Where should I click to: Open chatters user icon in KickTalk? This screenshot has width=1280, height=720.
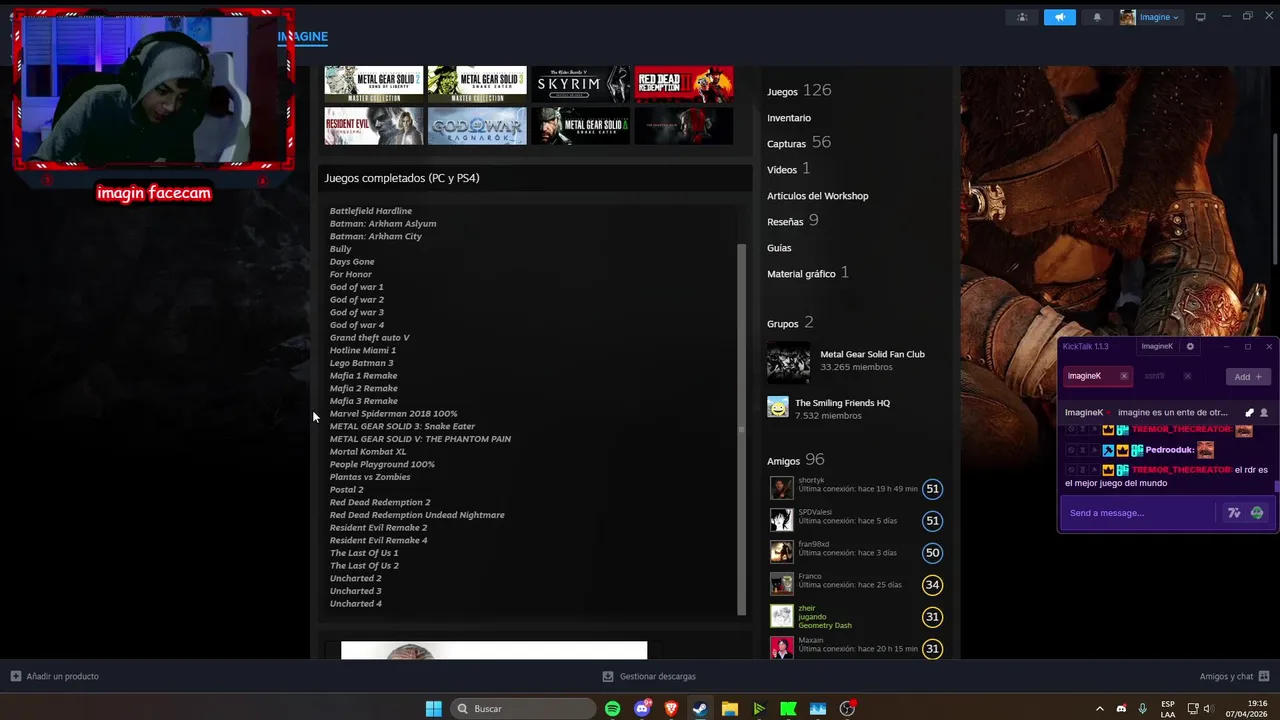[x=1264, y=412]
